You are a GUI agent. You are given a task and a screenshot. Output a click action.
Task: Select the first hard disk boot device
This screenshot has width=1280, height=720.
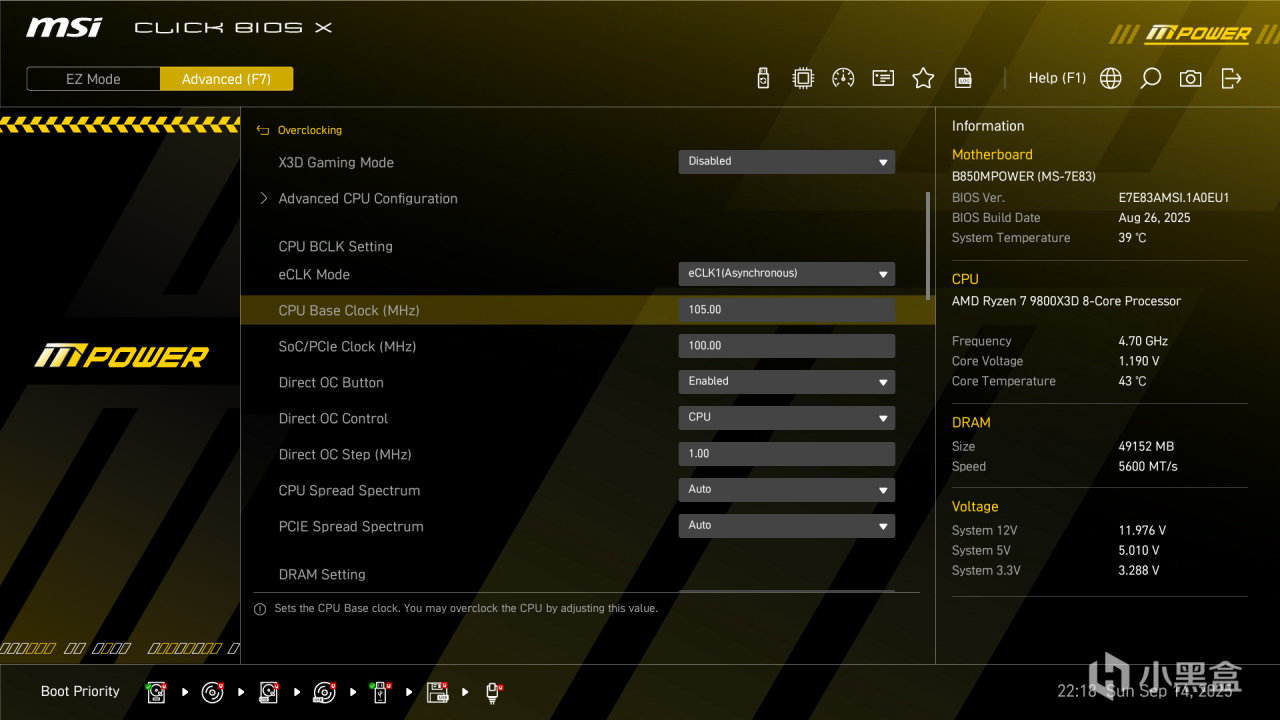(x=157, y=691)
